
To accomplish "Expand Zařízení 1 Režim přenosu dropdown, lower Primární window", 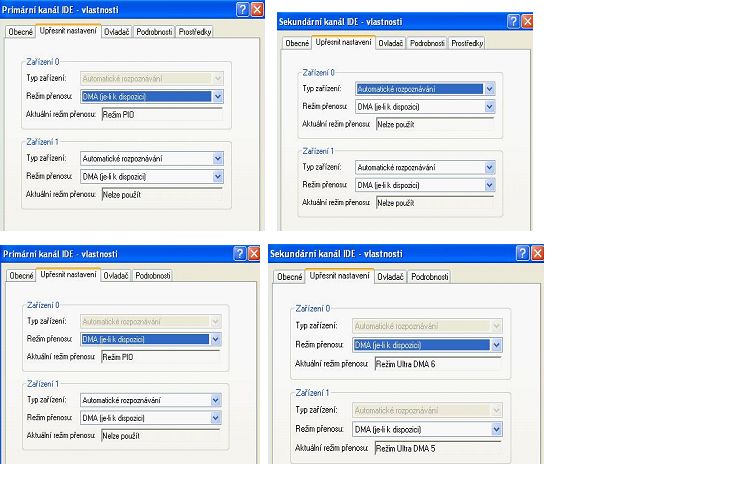I will point(216,418).
